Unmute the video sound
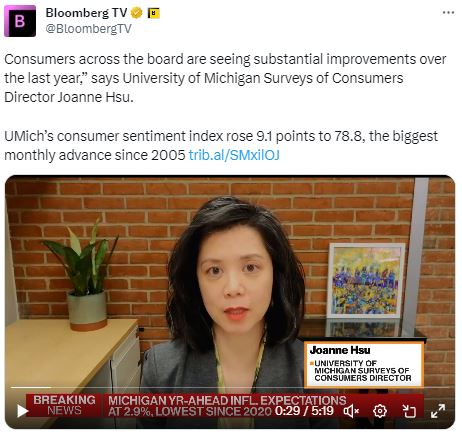The height and width of the screenshot is (436, 462). (351, 411)
